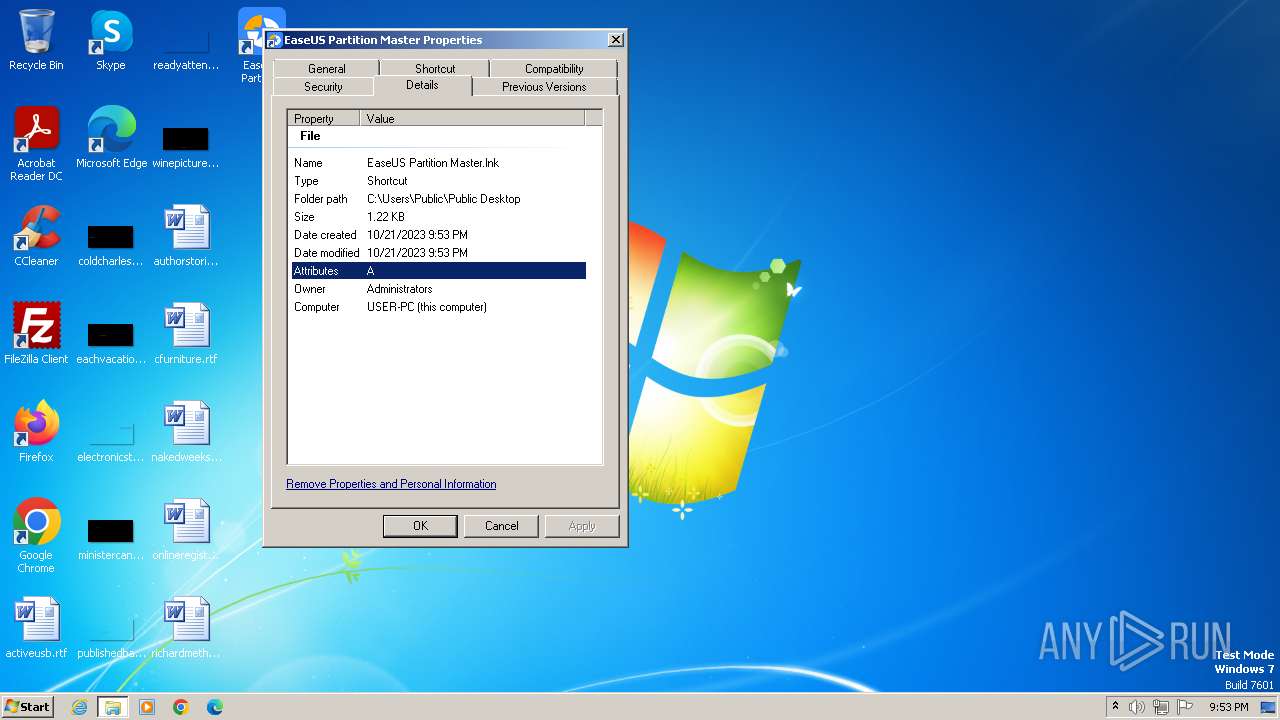Select the Date modified row
Screen dimensions: 1280x720
439,253
